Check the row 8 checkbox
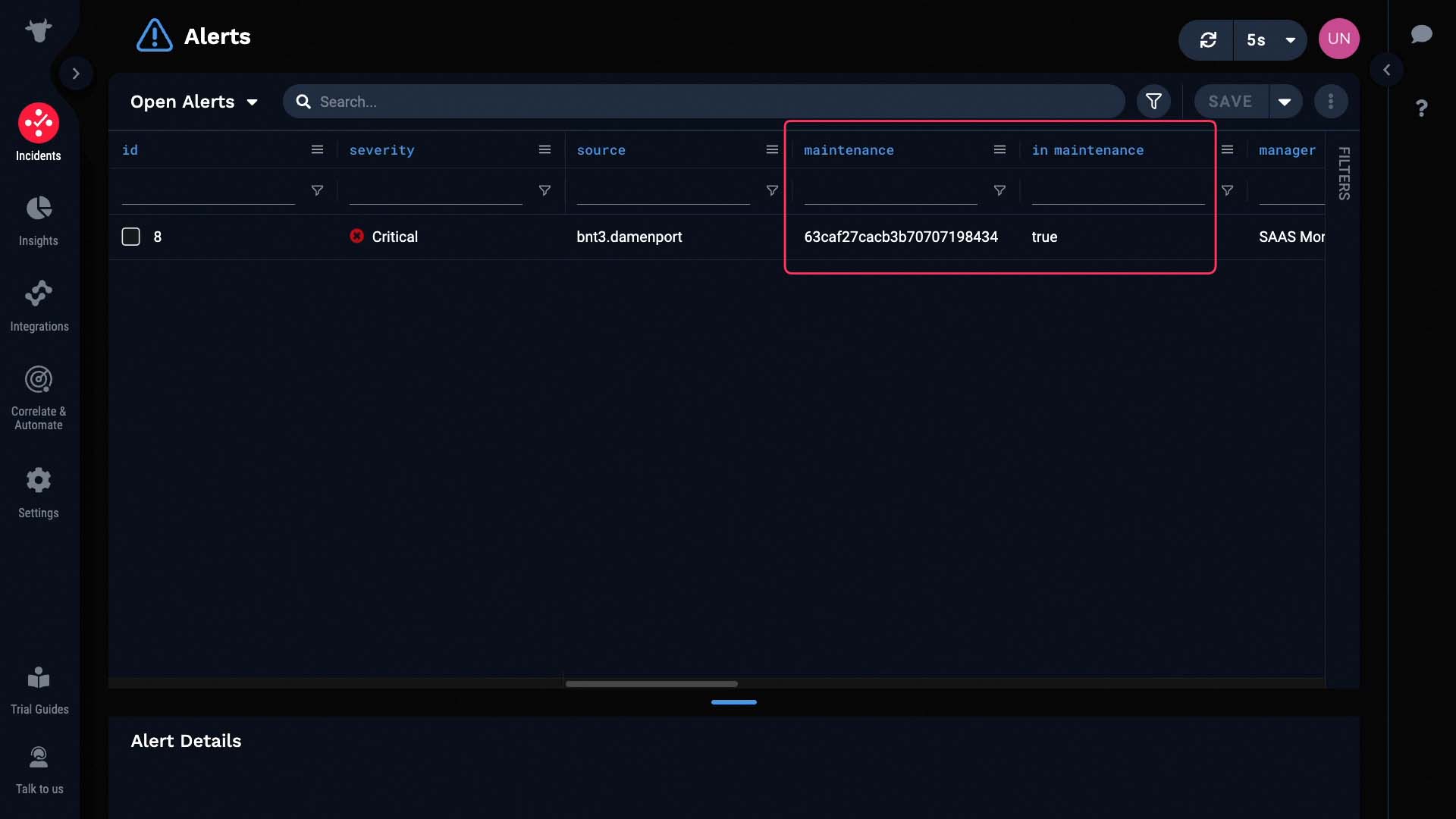1456x819 pixels. (x=130, y=237)
